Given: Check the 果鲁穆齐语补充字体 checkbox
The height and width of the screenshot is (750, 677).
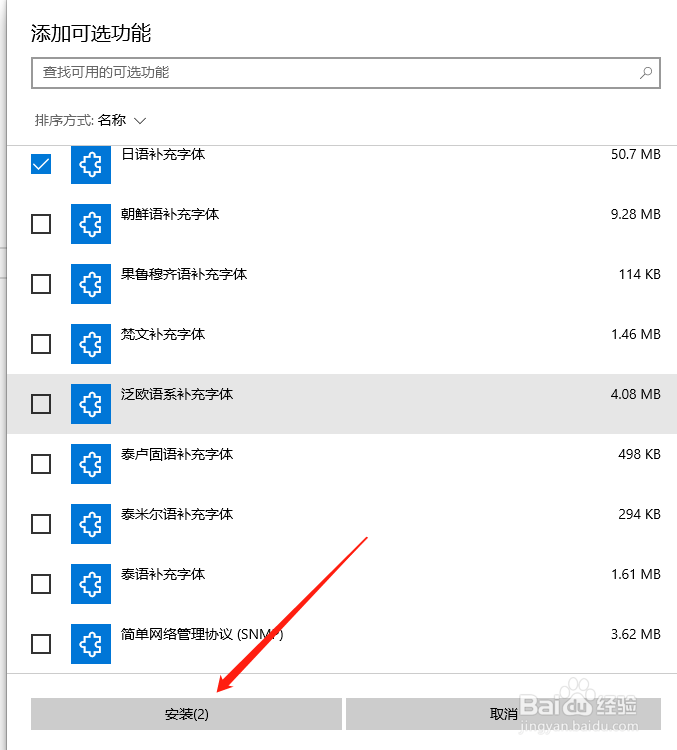Looking at the screenshot, I should click(41, 284).
